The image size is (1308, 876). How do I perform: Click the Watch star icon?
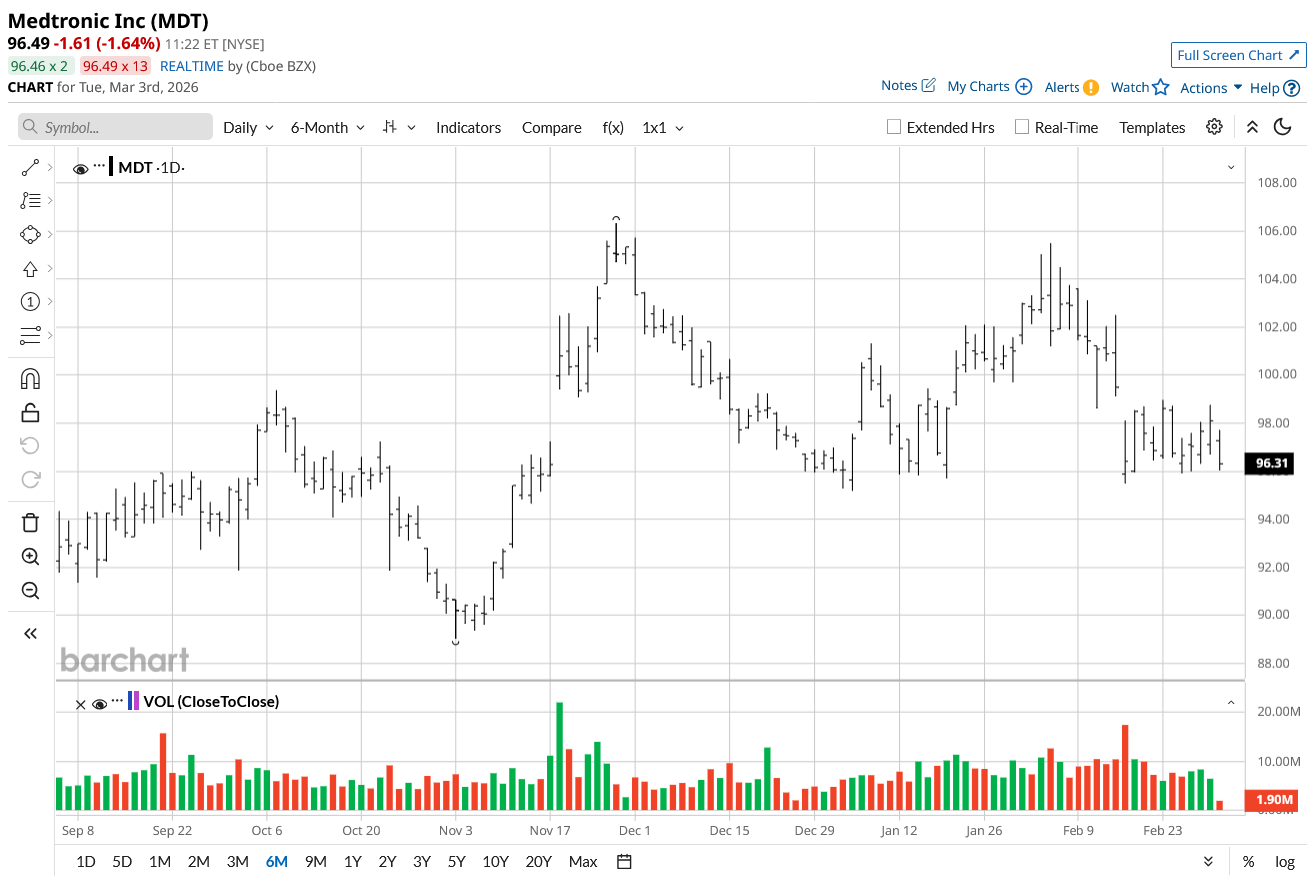point(1160,87)
